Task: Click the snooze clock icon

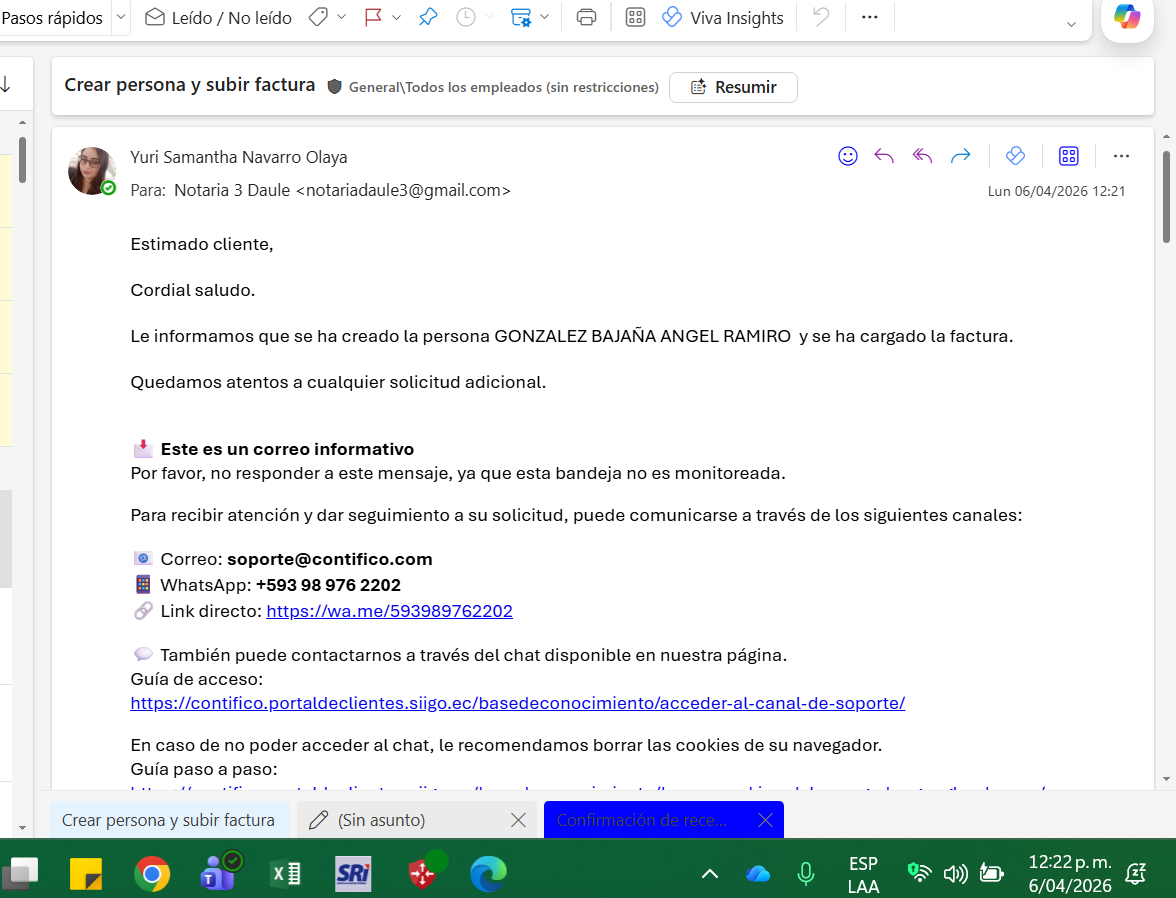Action: 466,17
